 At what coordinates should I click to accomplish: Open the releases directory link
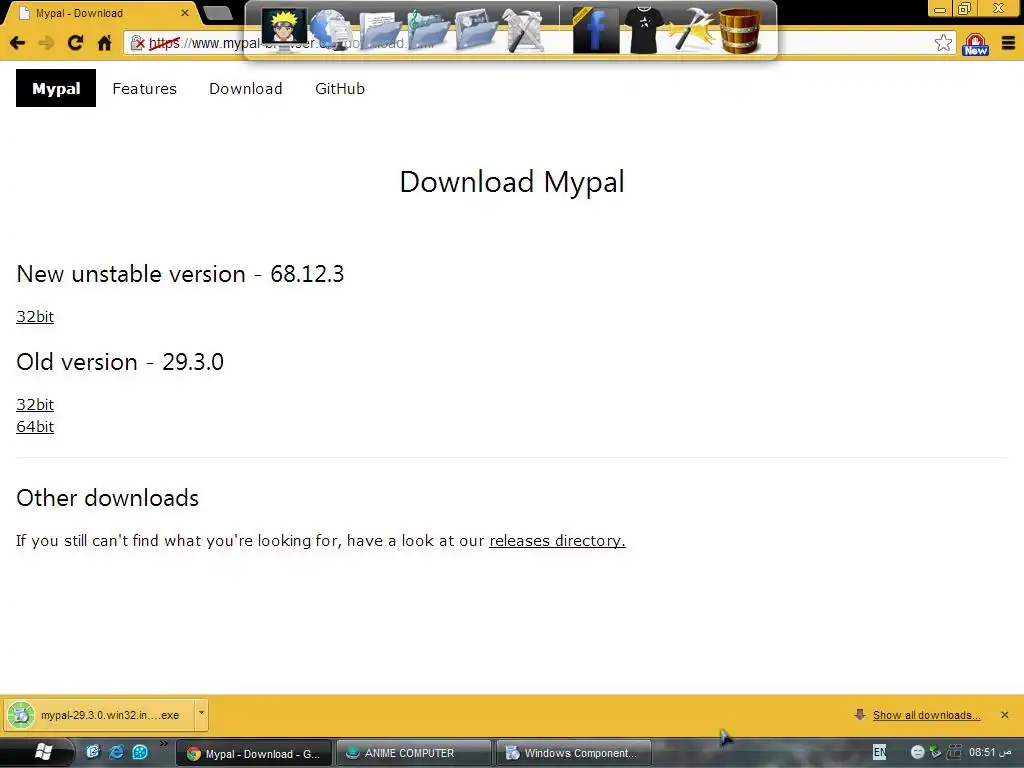click(x=557, y=541)
